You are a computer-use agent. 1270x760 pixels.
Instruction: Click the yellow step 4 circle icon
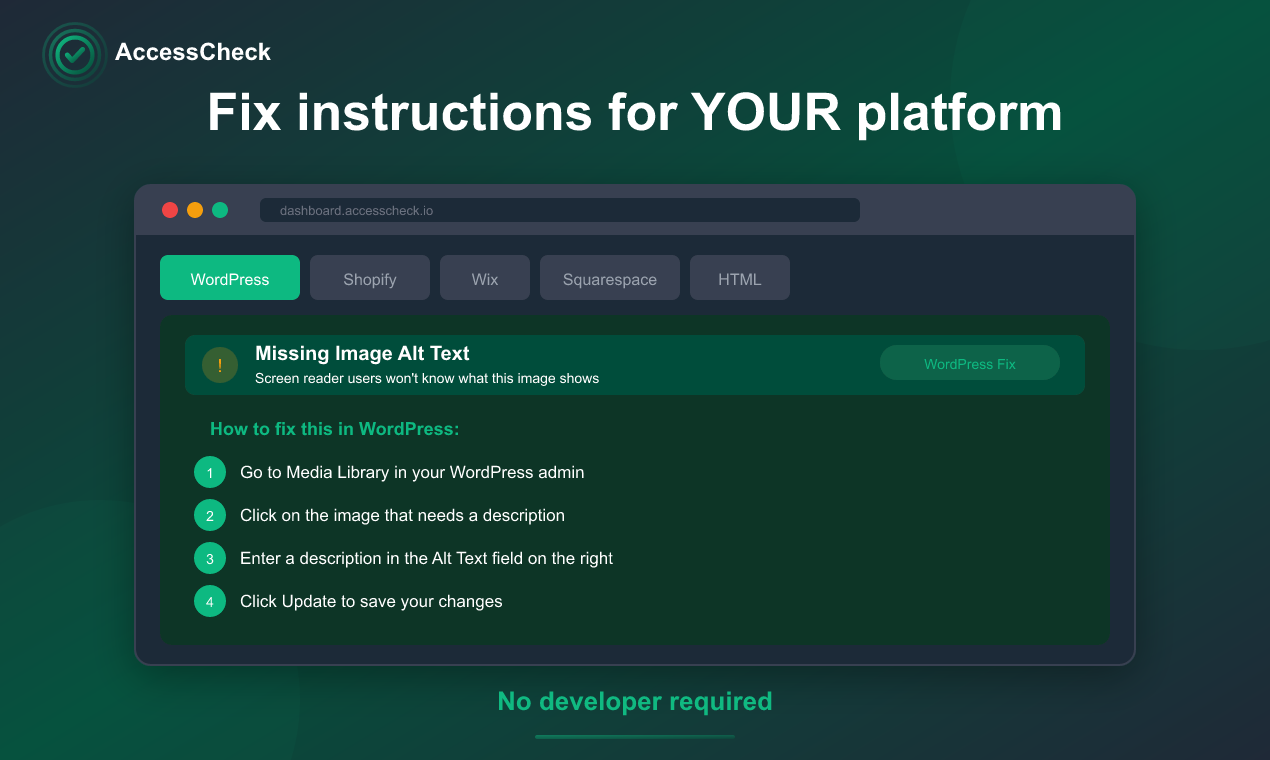(210, 601)
